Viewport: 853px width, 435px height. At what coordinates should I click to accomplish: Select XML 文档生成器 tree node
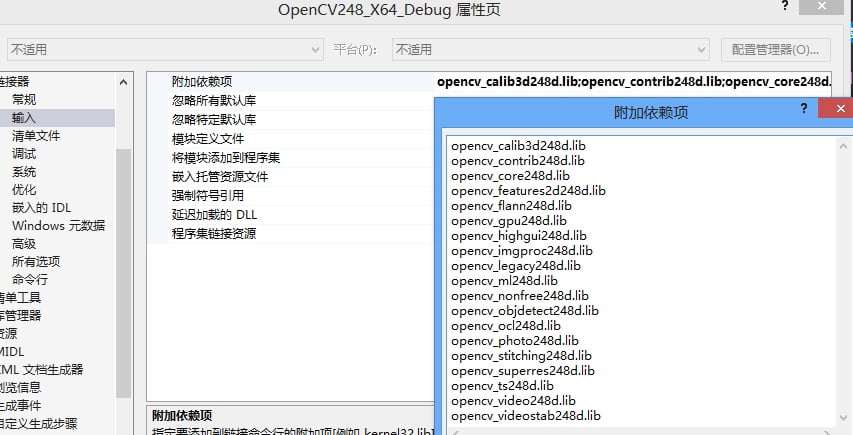tap(41, 369)
